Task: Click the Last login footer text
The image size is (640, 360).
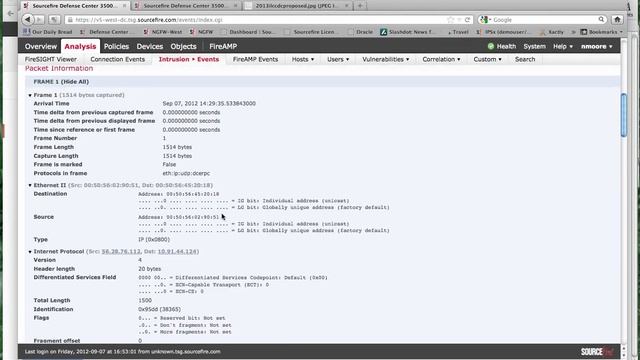Action: point(122,351)
